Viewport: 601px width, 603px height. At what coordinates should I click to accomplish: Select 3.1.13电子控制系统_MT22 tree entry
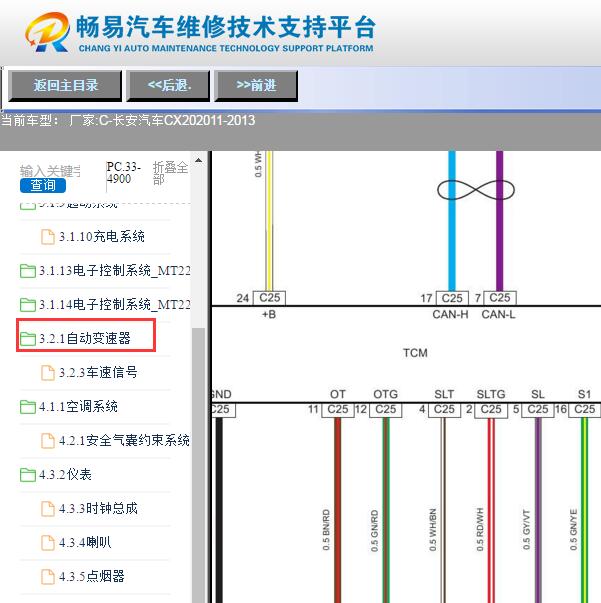click(115, 271)
